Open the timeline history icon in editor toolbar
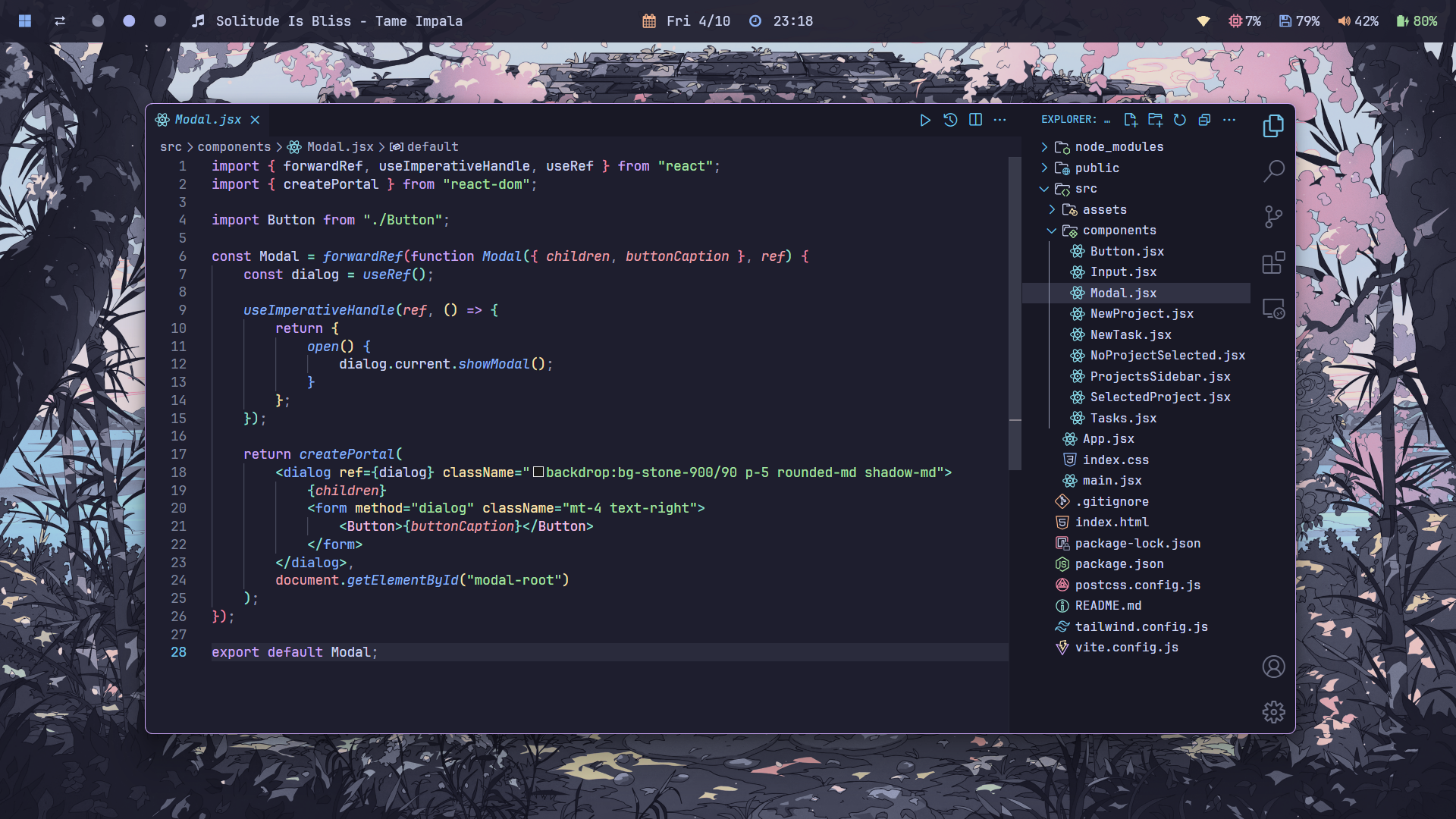The width and height of the screenshot is (1456, 819). pos(950,120)
